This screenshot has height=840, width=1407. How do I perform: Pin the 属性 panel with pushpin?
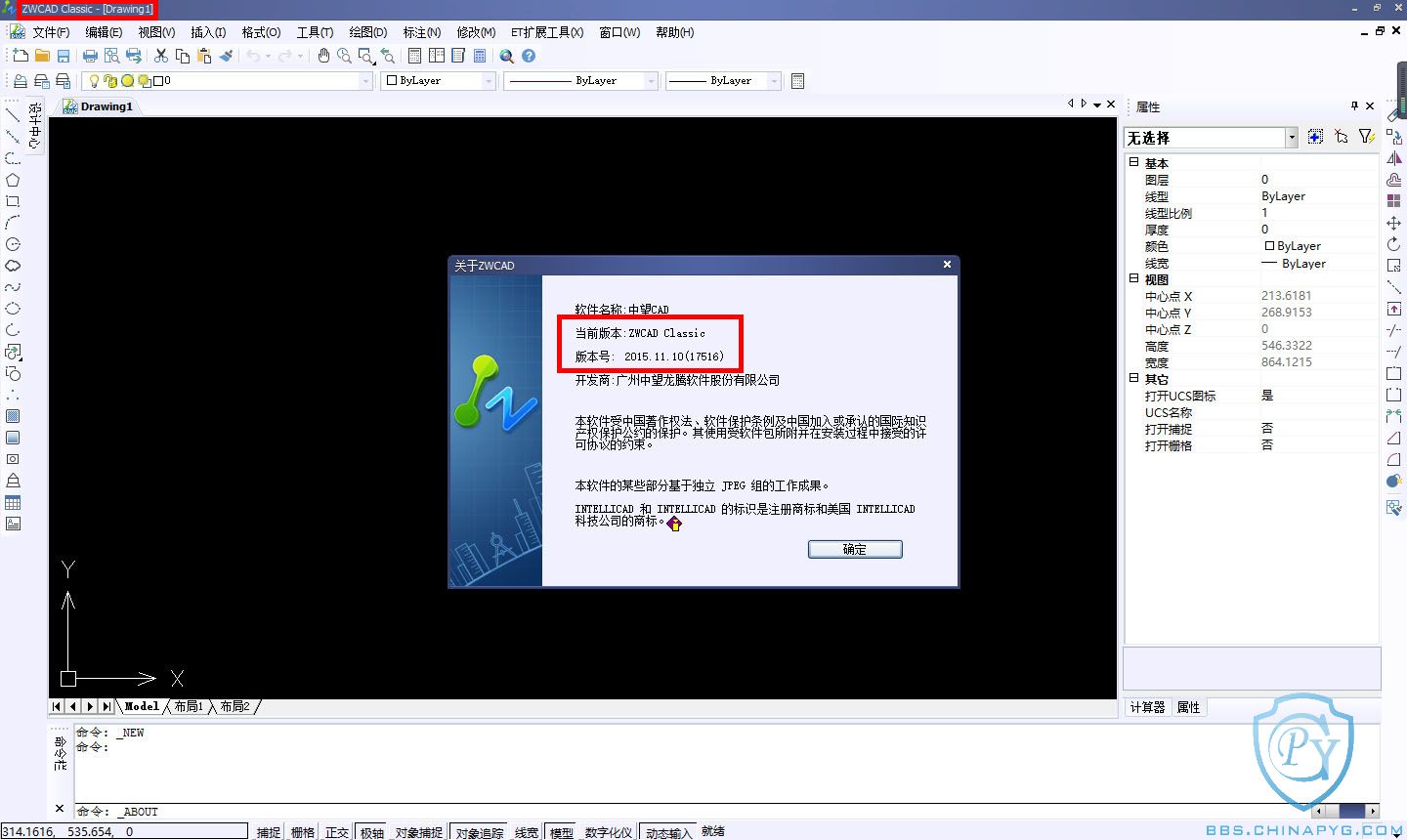click(x=1354, y=105)
